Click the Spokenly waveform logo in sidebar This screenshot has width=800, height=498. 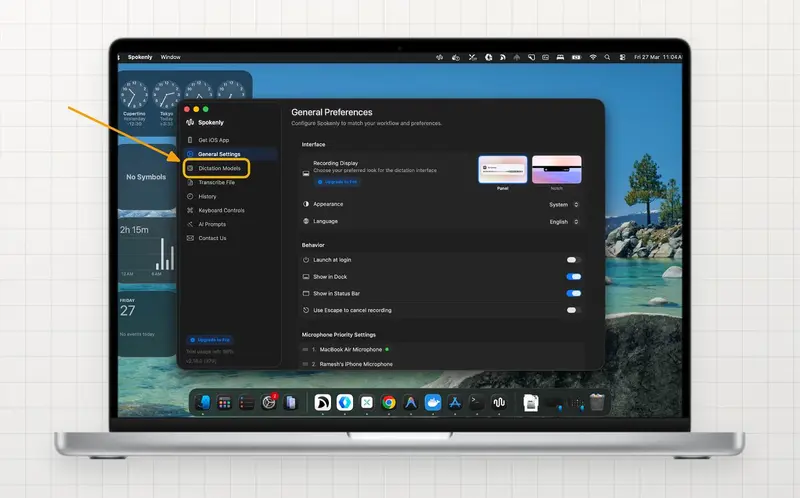tap(190, 122)
